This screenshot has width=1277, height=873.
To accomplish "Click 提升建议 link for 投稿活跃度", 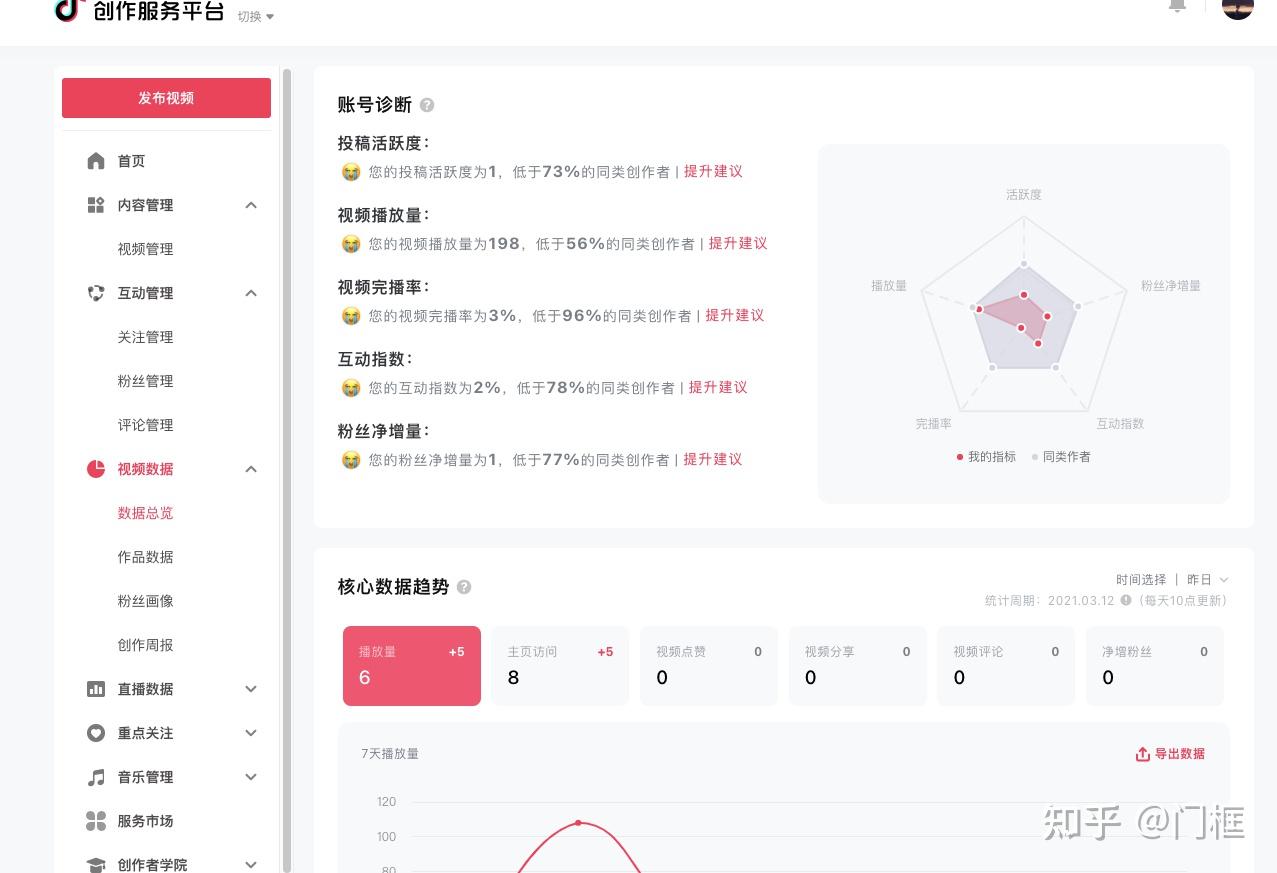I will click(713, 172).
